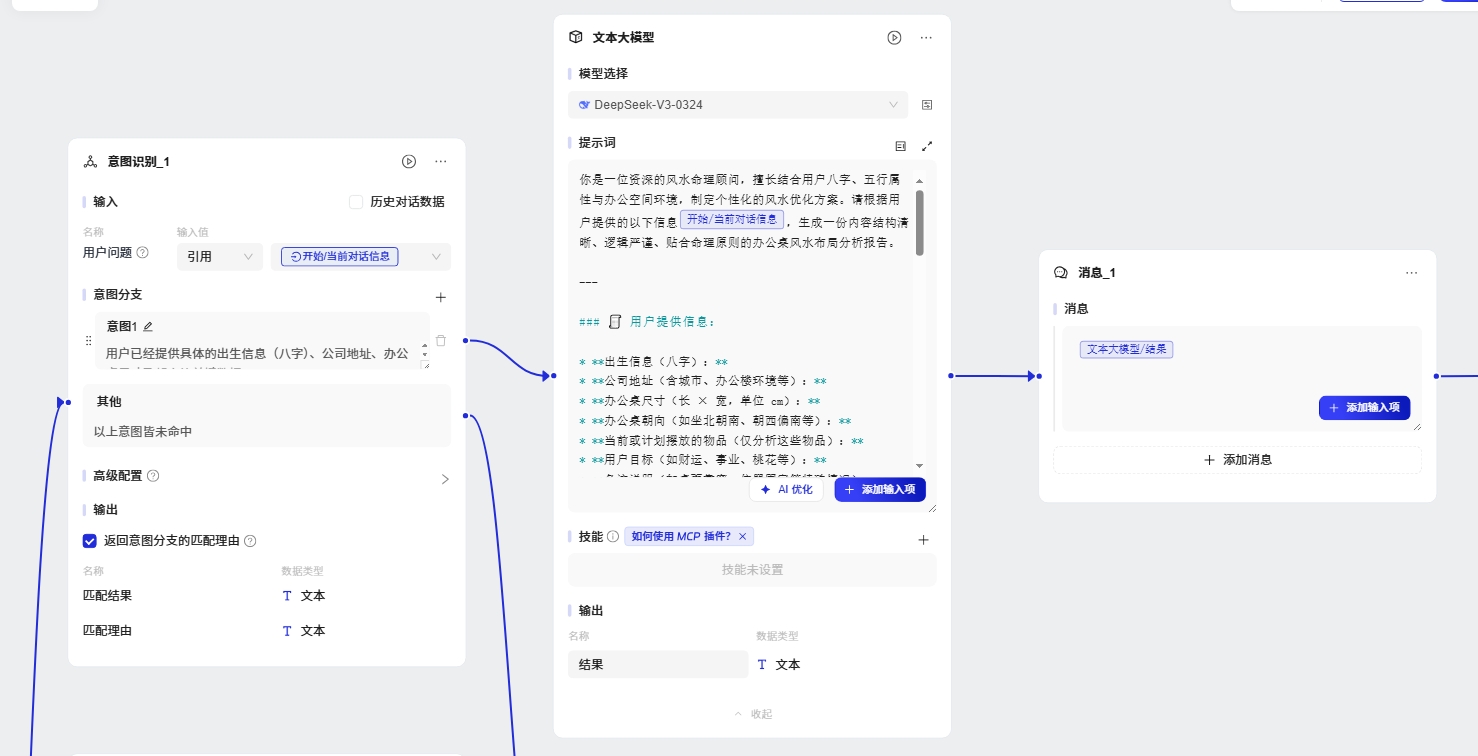Screen dimensions: 1478x756
Task: Open the 引用 input type dropdown
Action: click(x=219, y=256)
